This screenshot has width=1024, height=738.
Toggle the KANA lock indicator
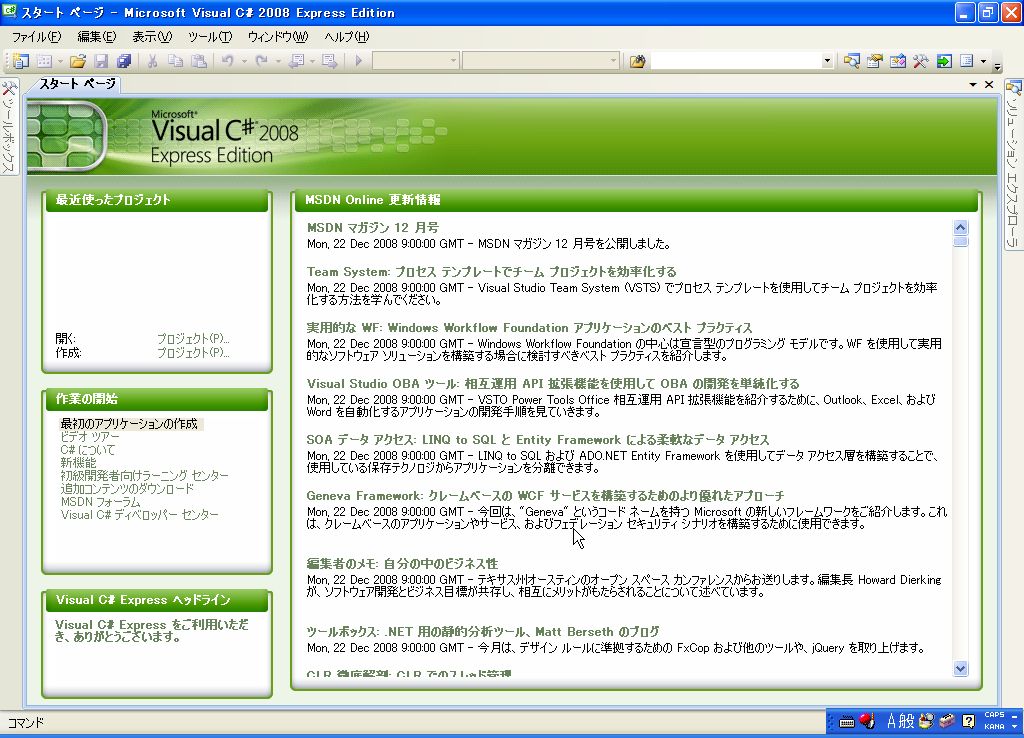pos(994,727)
